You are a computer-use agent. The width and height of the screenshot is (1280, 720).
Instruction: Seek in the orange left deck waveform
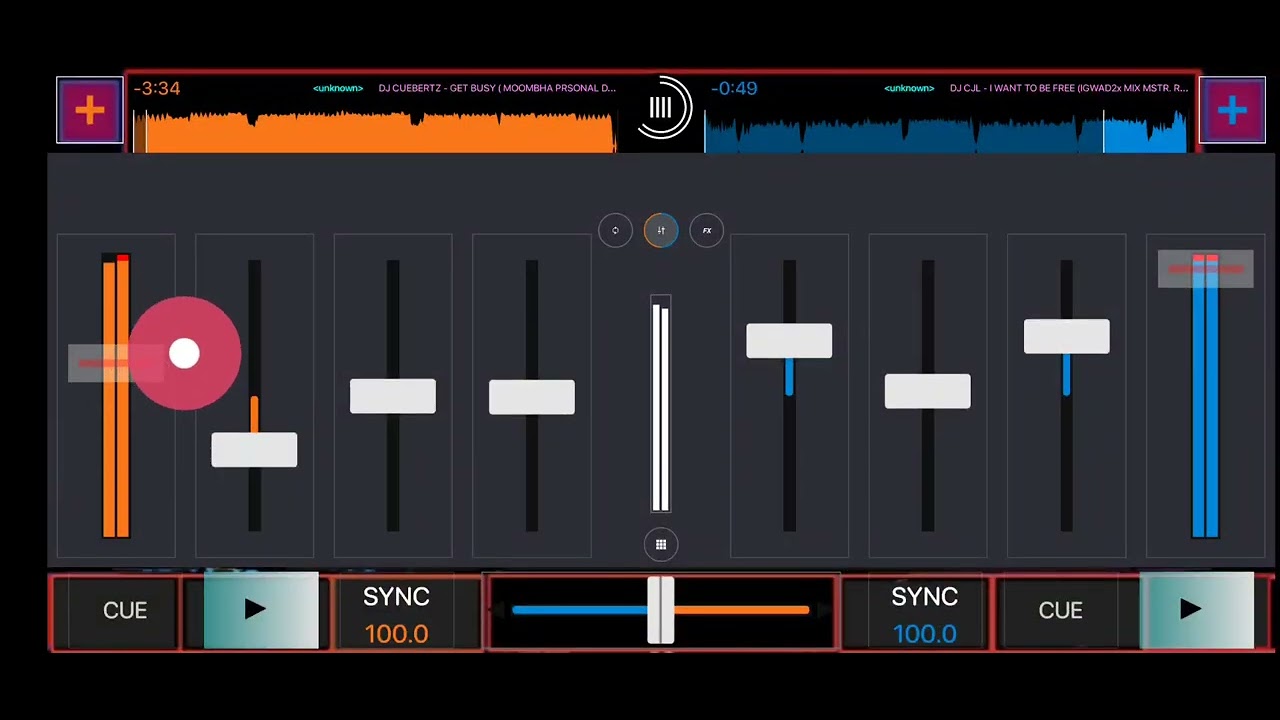(375, 130)
